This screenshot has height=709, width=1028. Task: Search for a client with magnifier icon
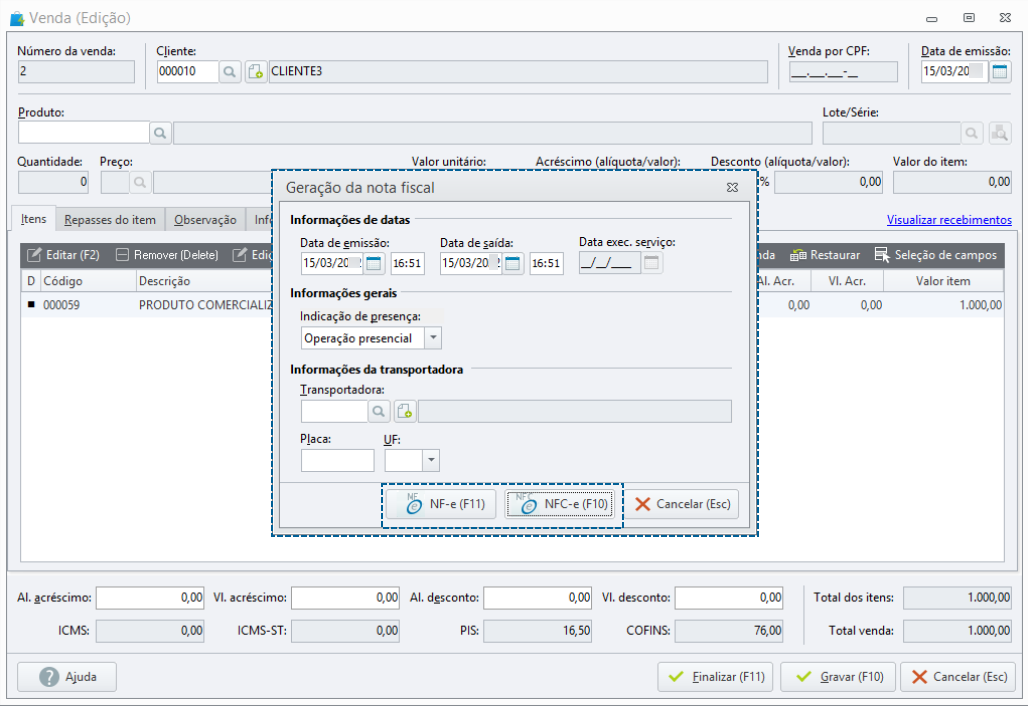click(x=229, y=71)
